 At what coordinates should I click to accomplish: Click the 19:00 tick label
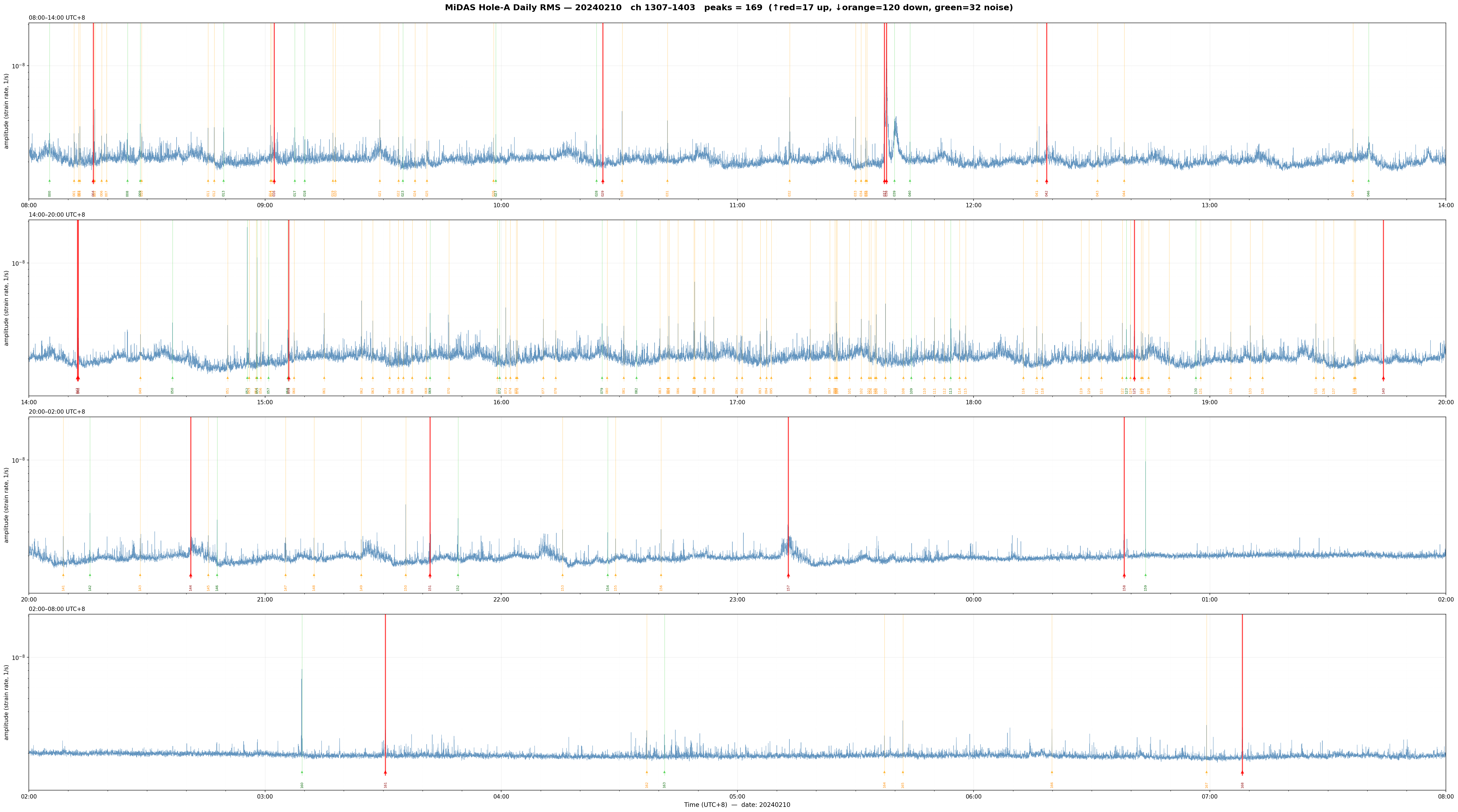click(x=1210, y=402)
